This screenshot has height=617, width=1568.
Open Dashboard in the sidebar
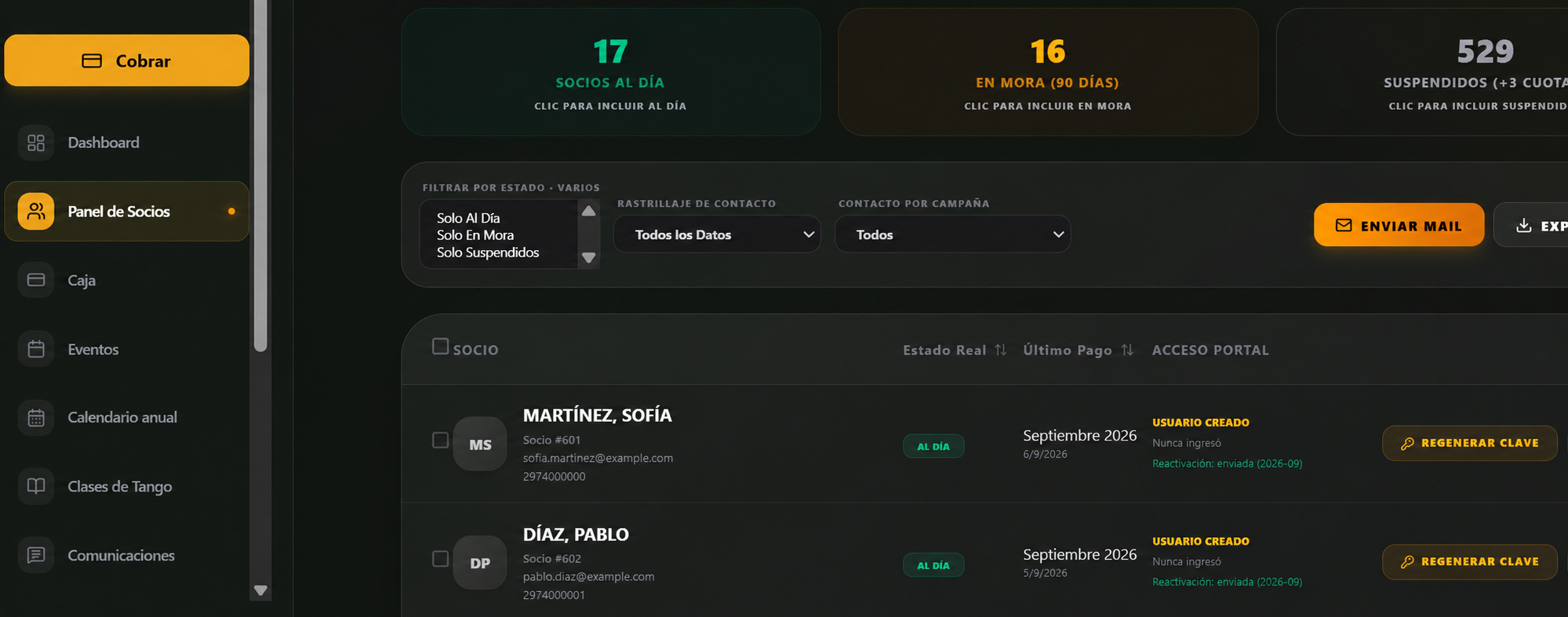(126, 143)
